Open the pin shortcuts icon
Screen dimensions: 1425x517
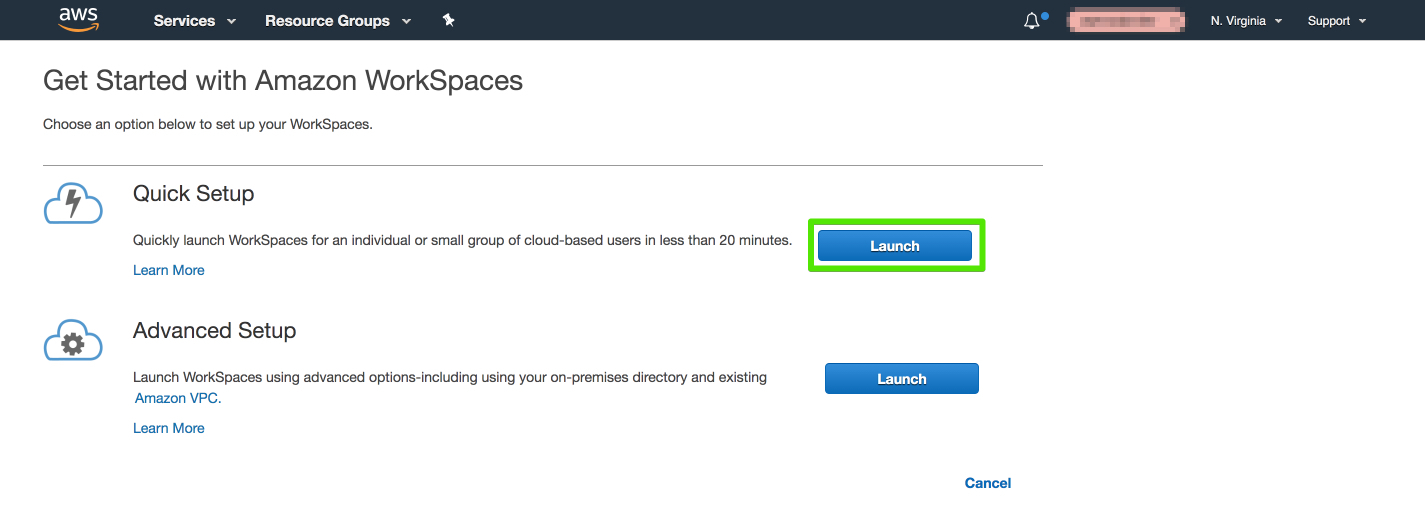click(x=449, y=20)
